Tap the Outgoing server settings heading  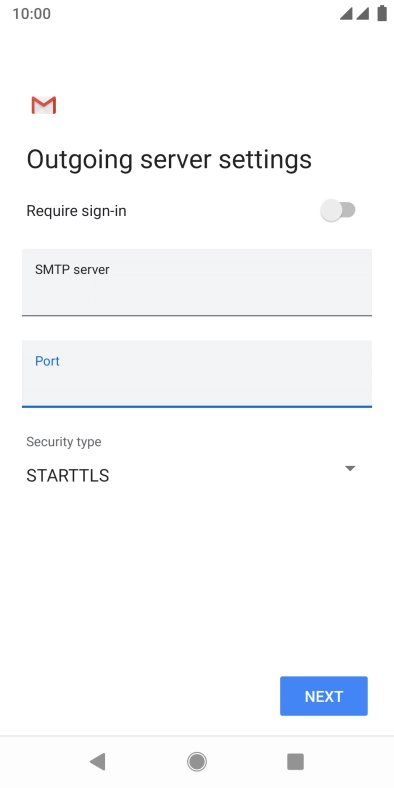coord(169,159)
